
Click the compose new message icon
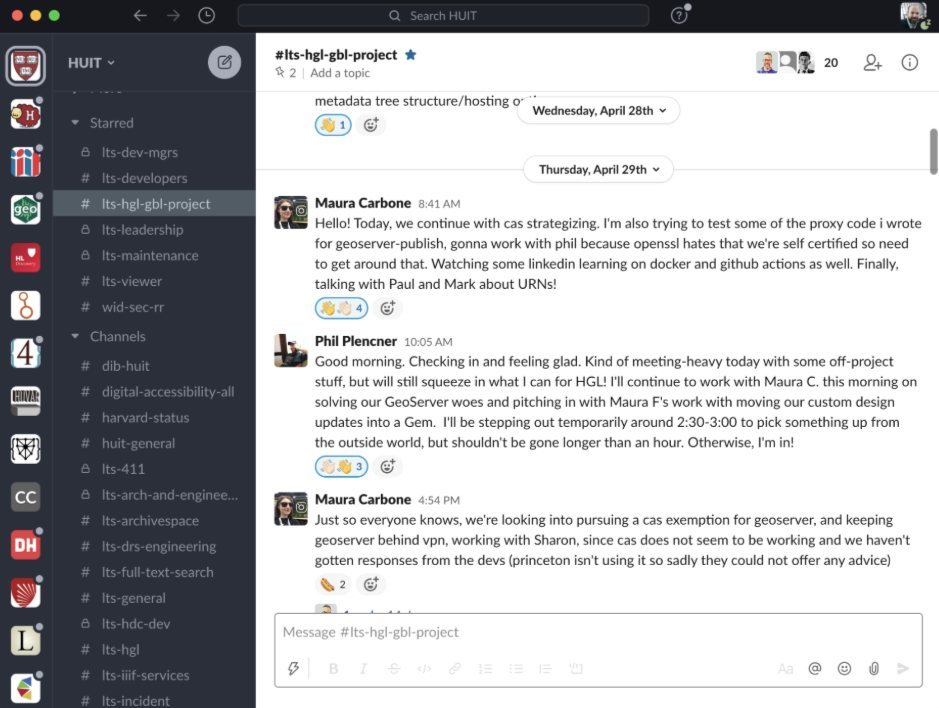[225, 62]
